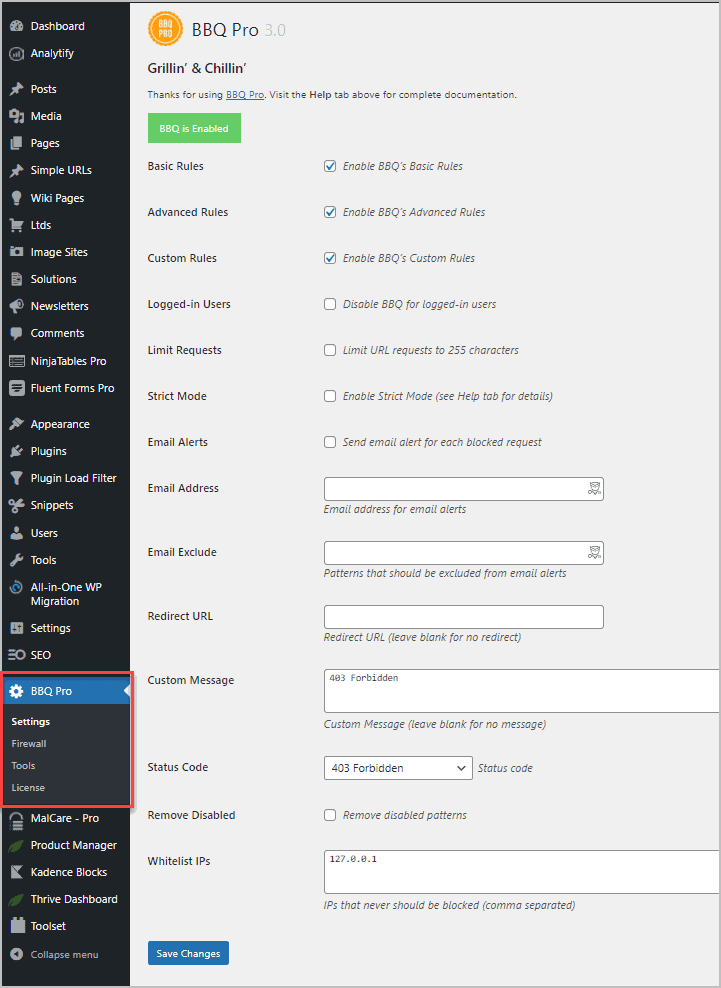Image resolution: width=721 pixels, height=988 pixels.
Task: Click the Kadence Blocks K icon
Action: (16, 873)
